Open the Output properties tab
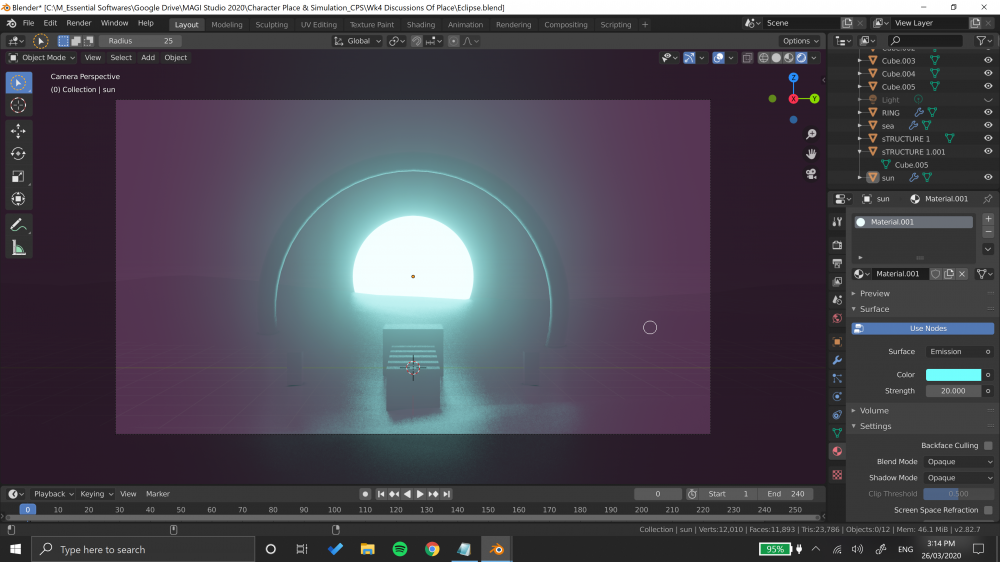The width and height of the screenshot is (1000, 562). 837,263
